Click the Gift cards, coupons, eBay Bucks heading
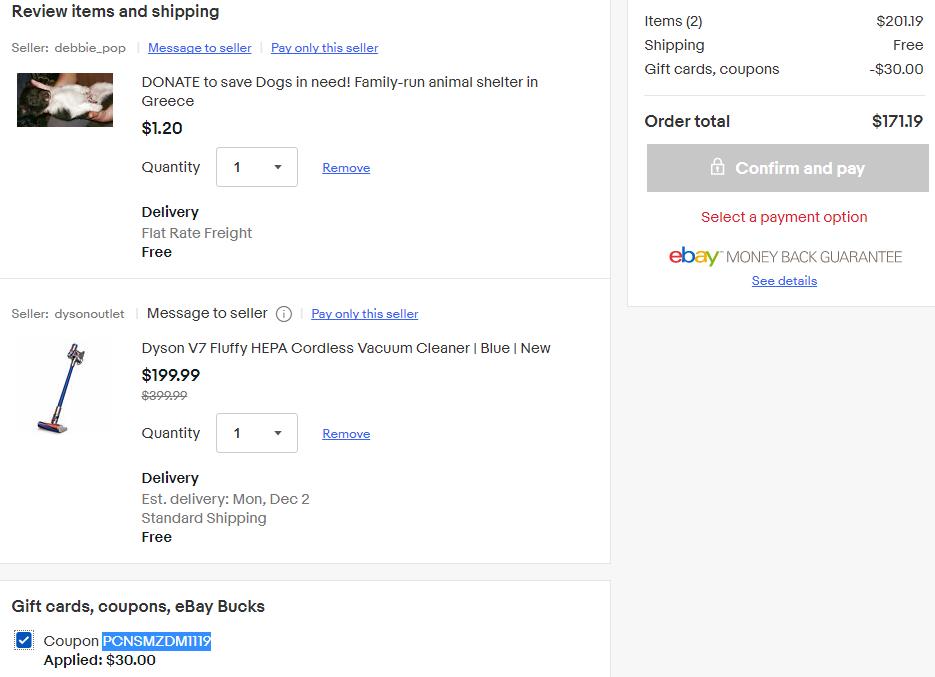 138,607
